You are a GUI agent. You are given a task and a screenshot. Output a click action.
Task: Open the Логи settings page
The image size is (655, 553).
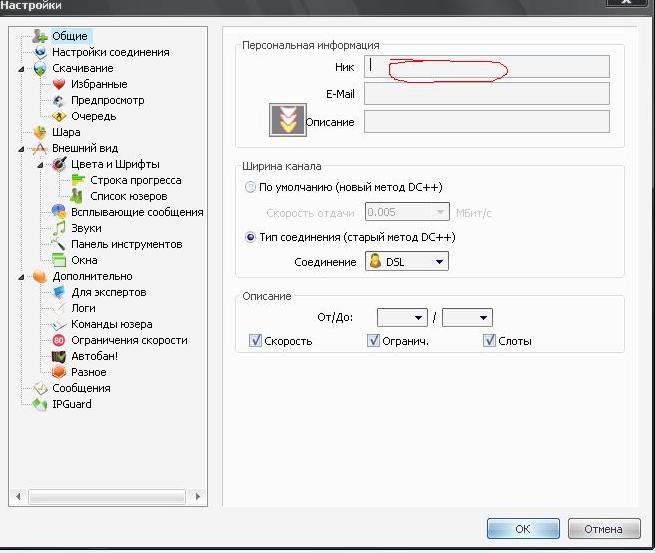[x=83, y=308]
